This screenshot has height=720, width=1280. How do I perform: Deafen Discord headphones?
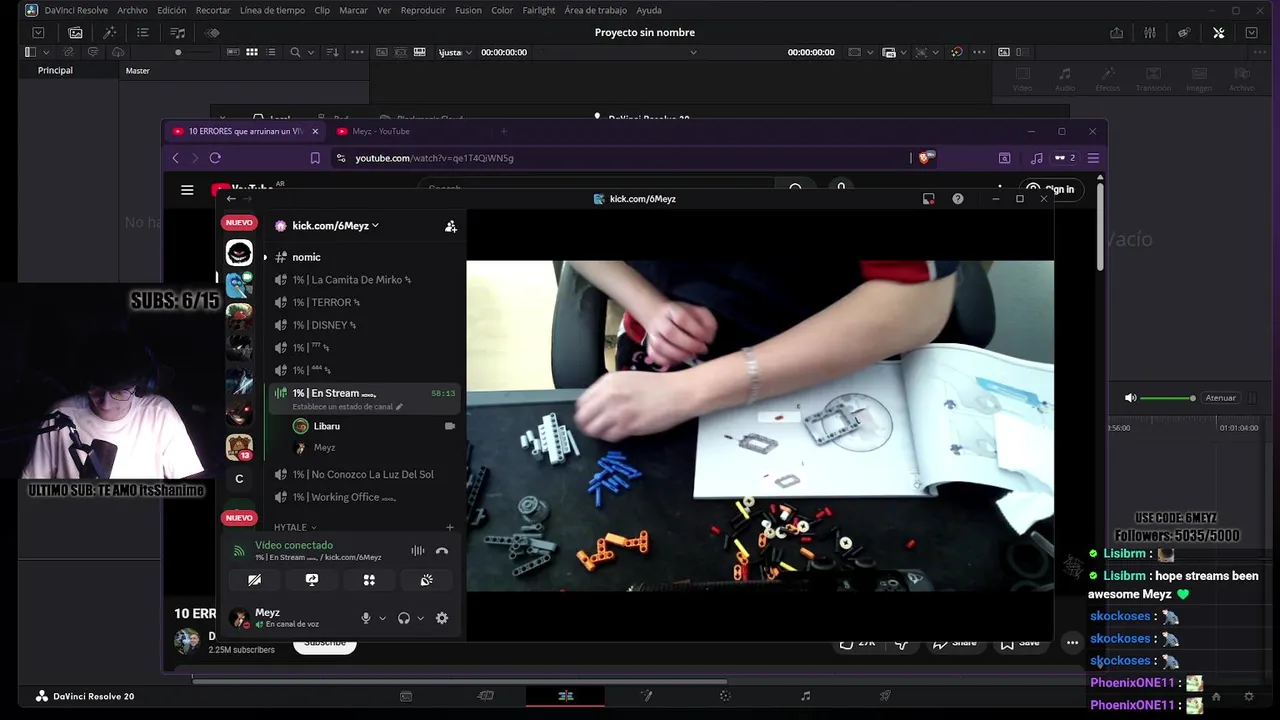click(x=404, y=618)
